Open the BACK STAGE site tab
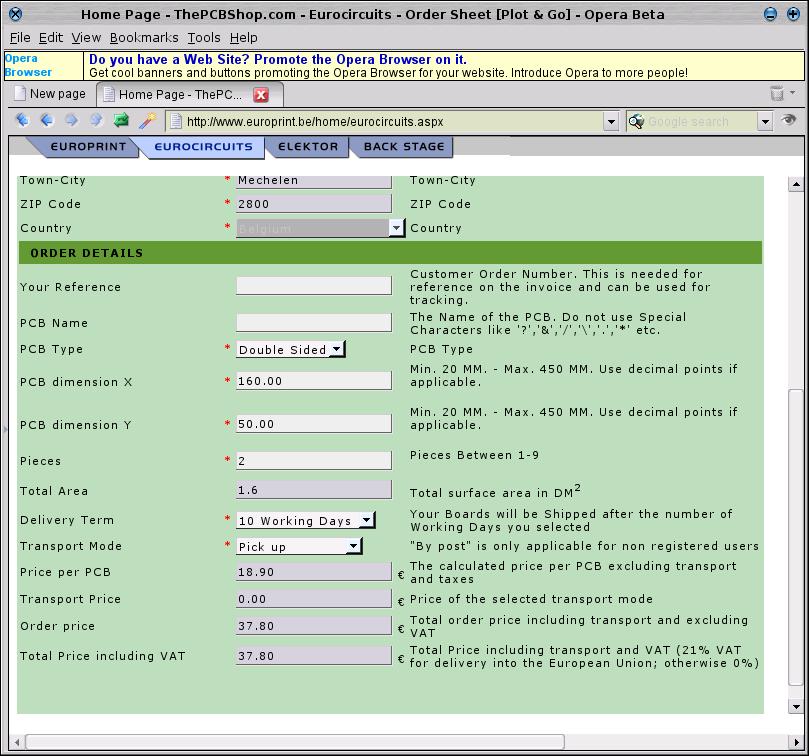The image size is (809, 756). tap(404, 147)
